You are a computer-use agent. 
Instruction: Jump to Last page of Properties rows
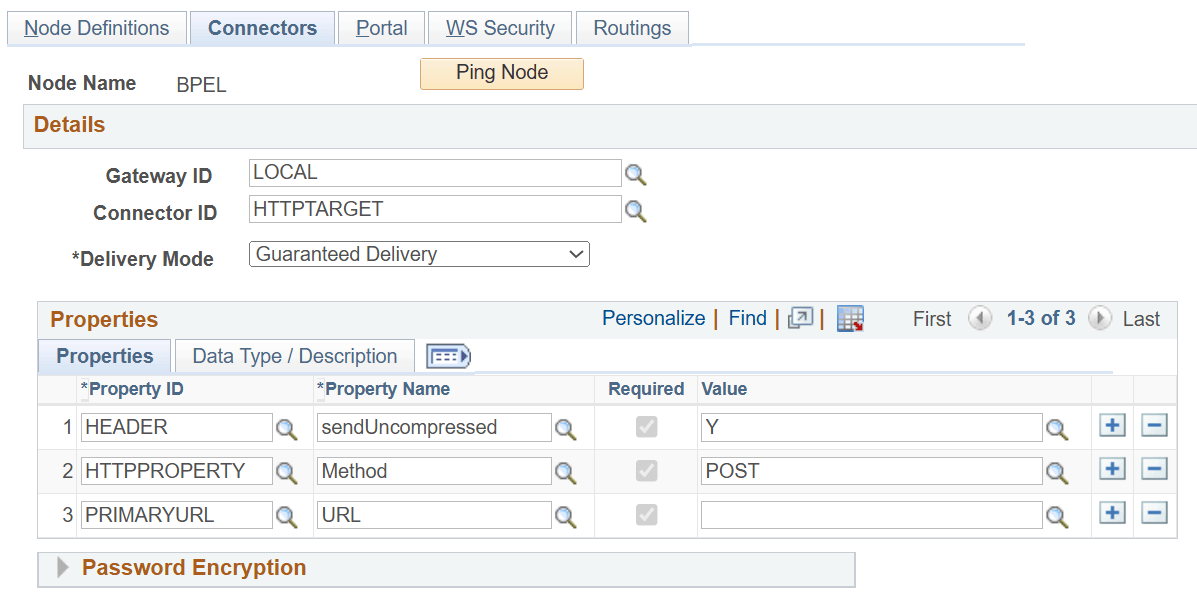1142,318
